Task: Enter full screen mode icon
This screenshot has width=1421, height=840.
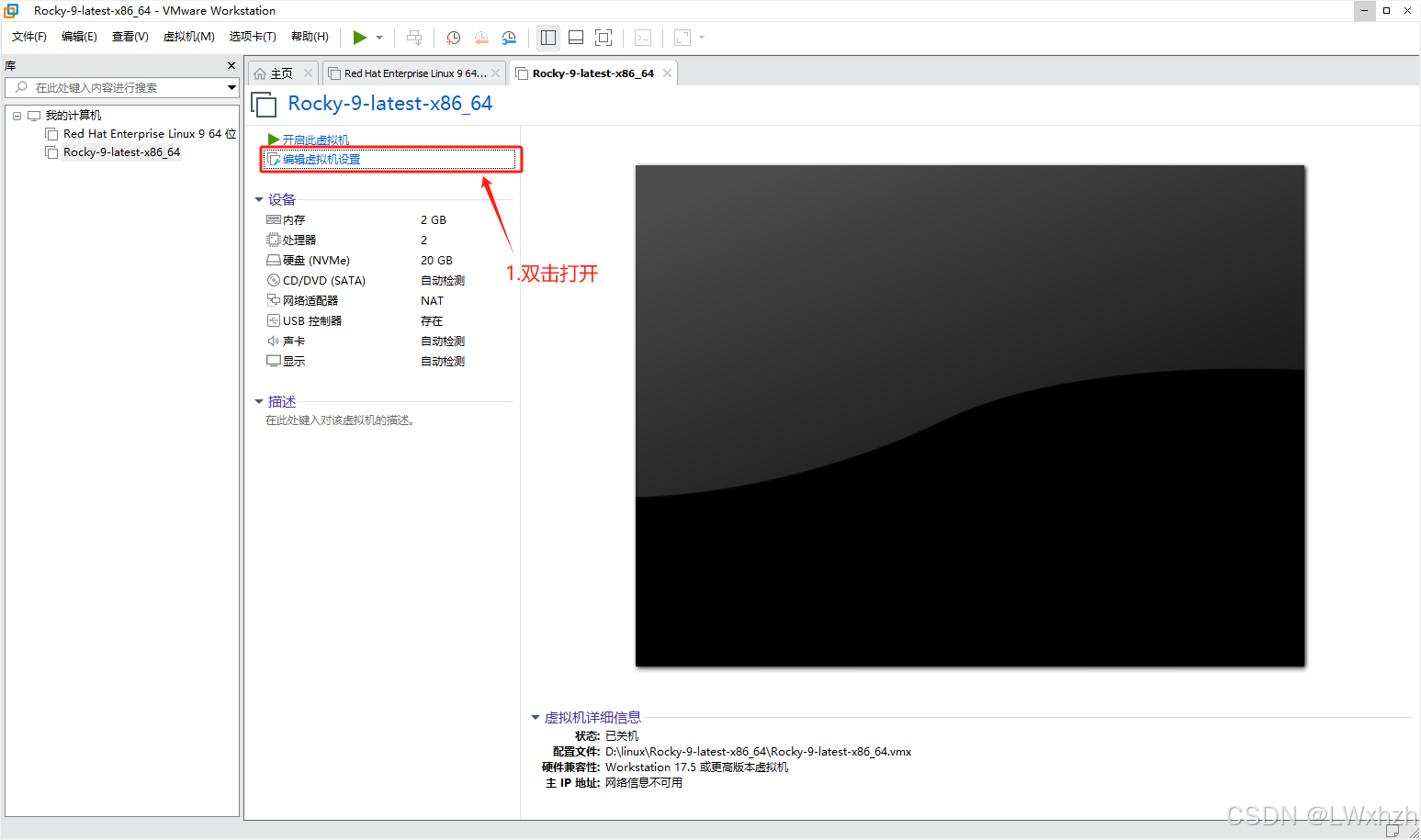Action: 603,38
